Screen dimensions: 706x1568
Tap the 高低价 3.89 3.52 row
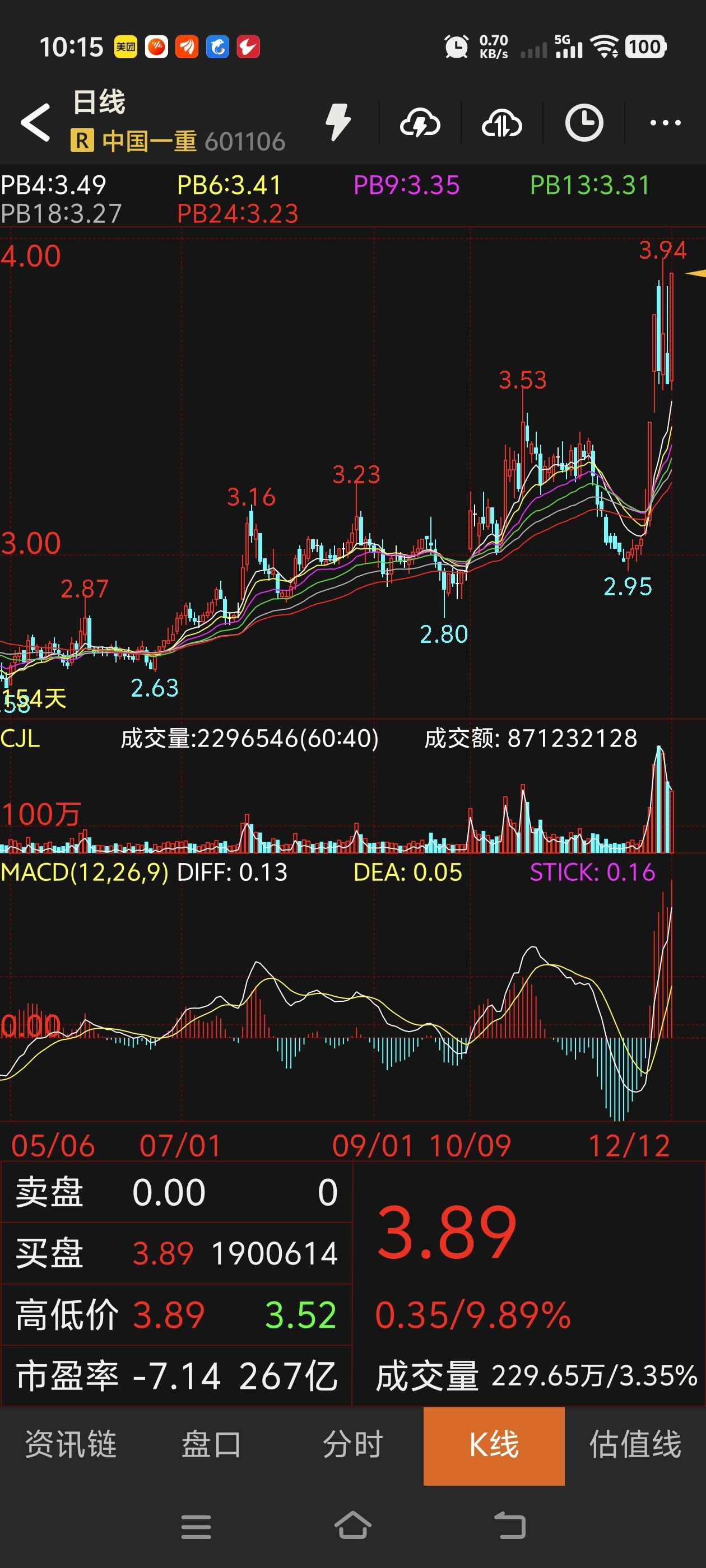(176, 1315)
